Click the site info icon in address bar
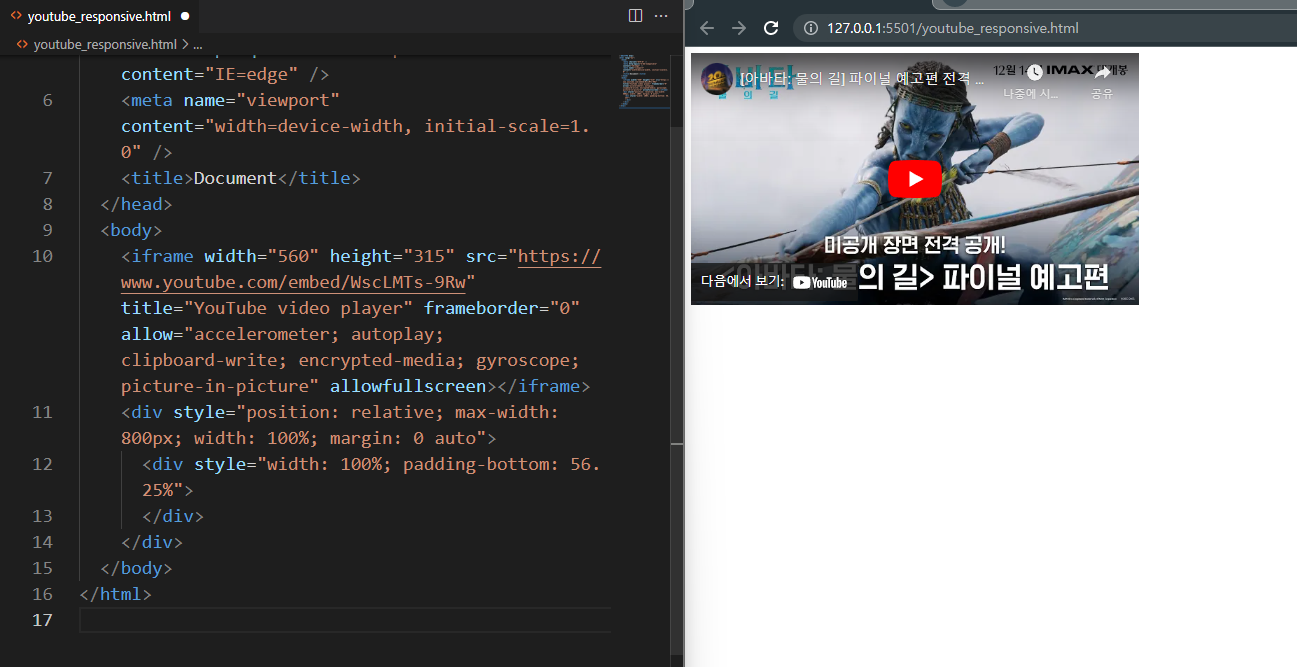Viewport: 1297px width, 667px height. [811, 28]
